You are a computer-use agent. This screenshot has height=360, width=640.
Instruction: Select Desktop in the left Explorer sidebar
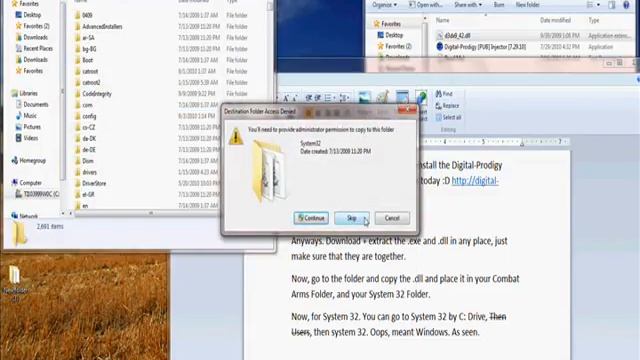pyautogui.click(x=28, y=15)
